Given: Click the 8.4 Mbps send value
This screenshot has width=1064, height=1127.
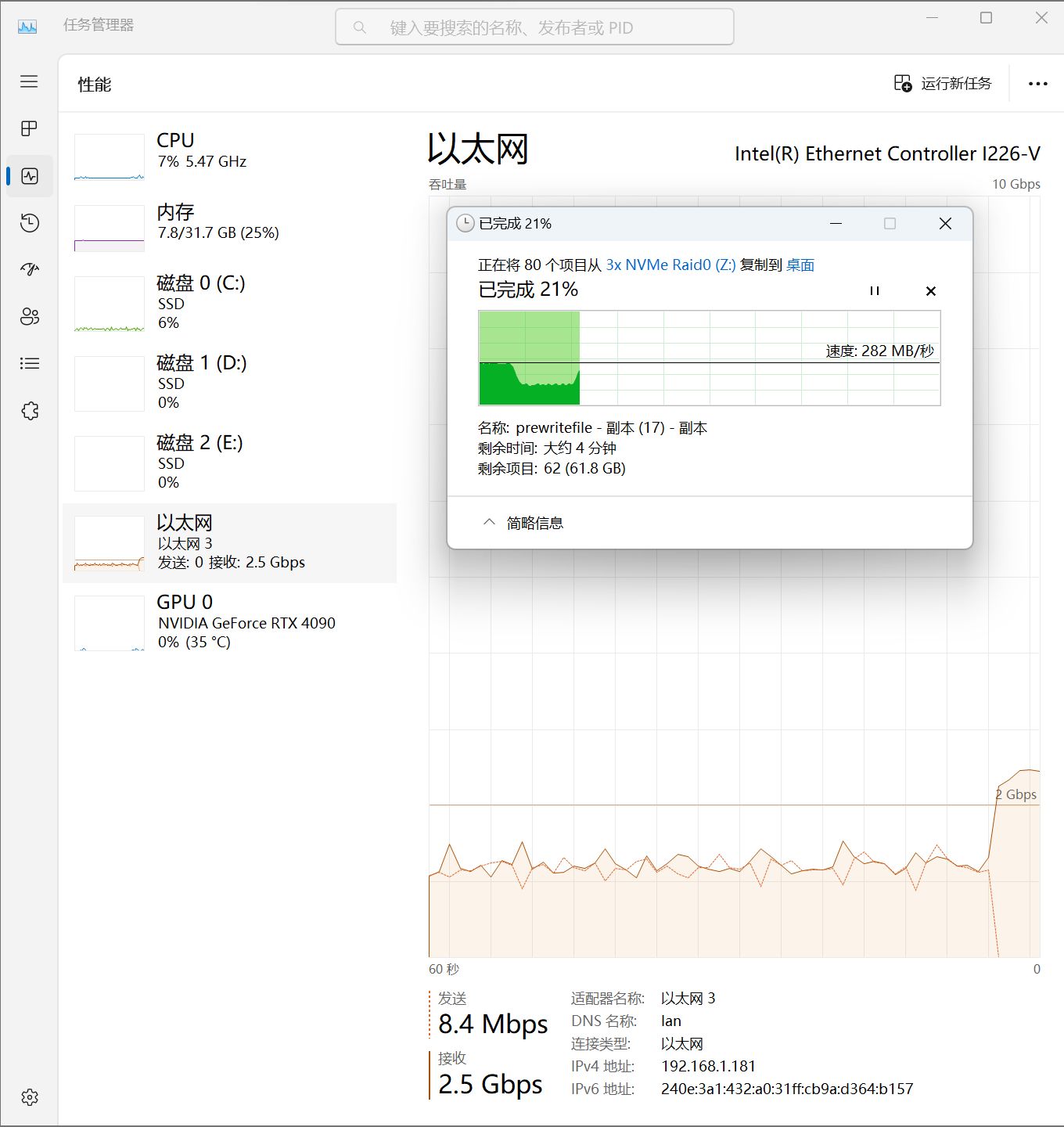Looking at the screenshot, I should tap(493, 1024).
